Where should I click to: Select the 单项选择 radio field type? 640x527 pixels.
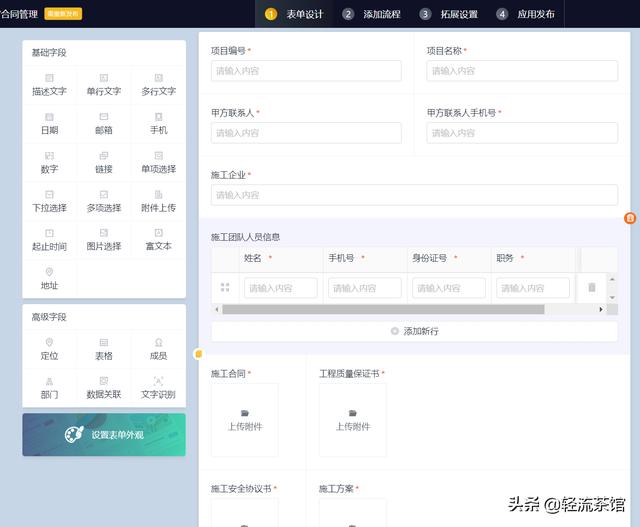click(158, 162)
